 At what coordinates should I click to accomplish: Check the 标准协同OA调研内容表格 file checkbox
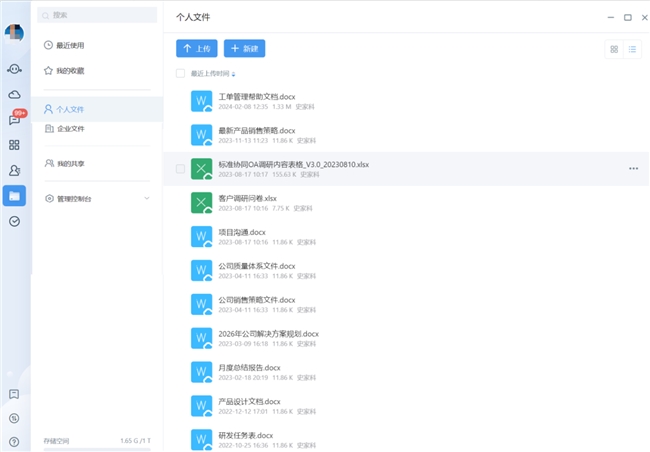180,169
